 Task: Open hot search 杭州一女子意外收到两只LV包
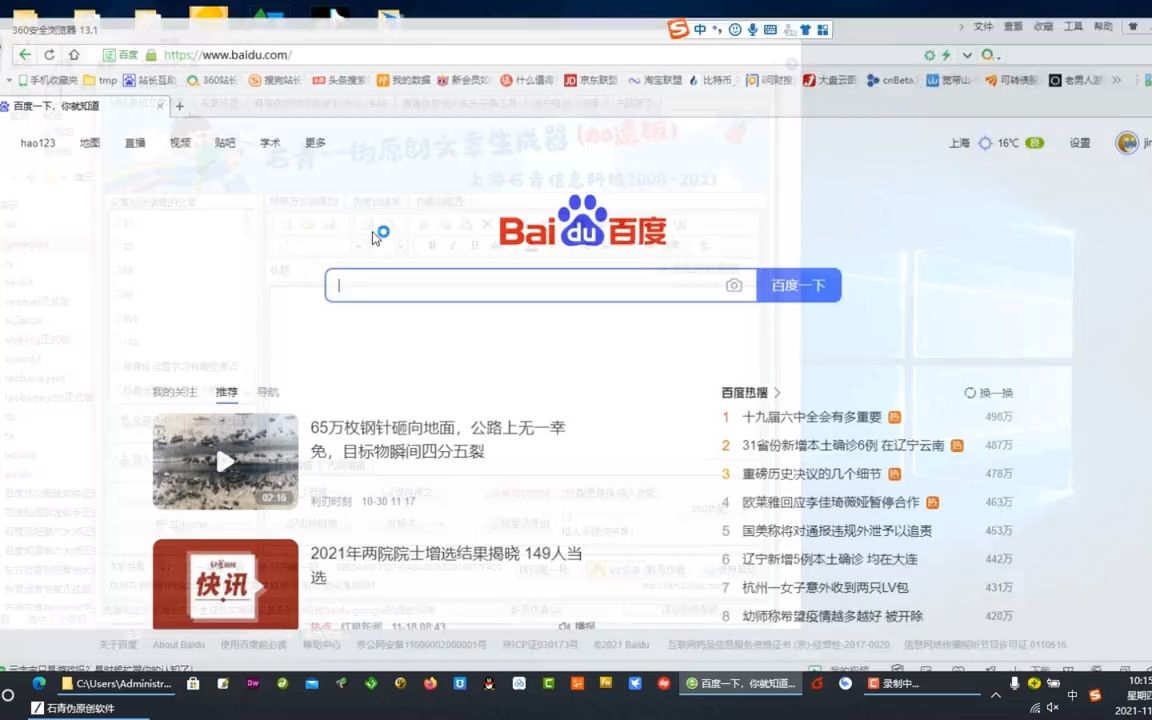(826, 587)
